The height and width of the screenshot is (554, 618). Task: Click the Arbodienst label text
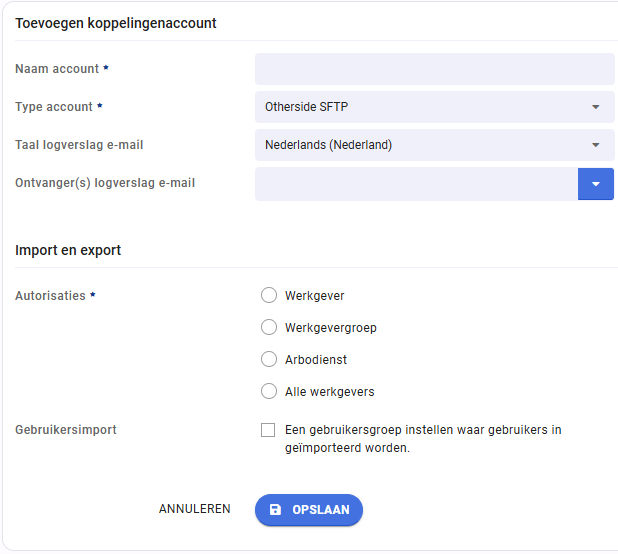(x=316, y=360)
